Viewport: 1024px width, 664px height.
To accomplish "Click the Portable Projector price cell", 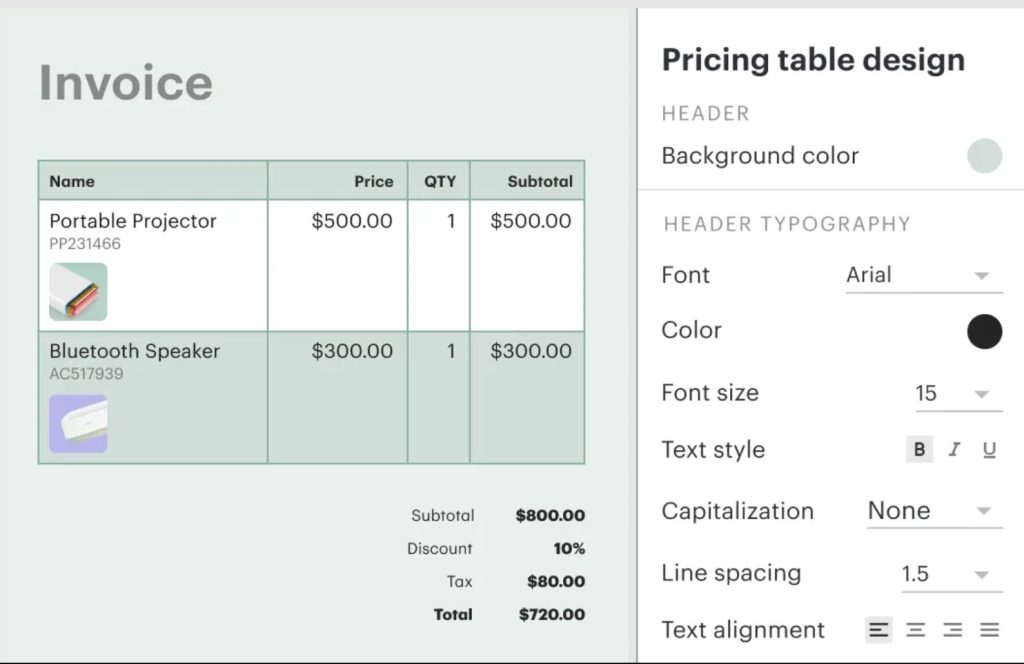I will [351, 221].
